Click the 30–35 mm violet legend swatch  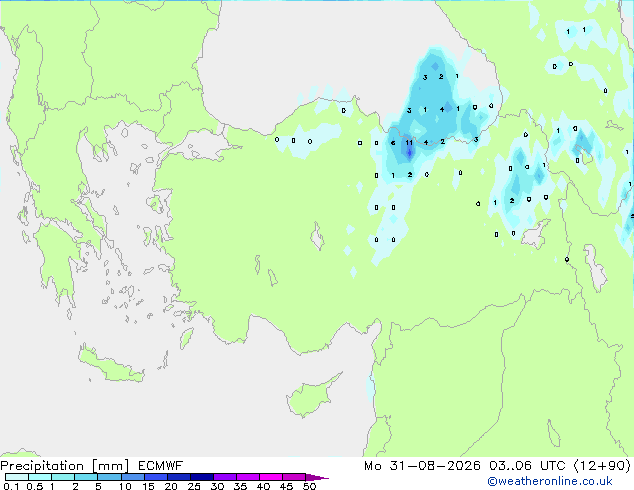pos(224,477)
